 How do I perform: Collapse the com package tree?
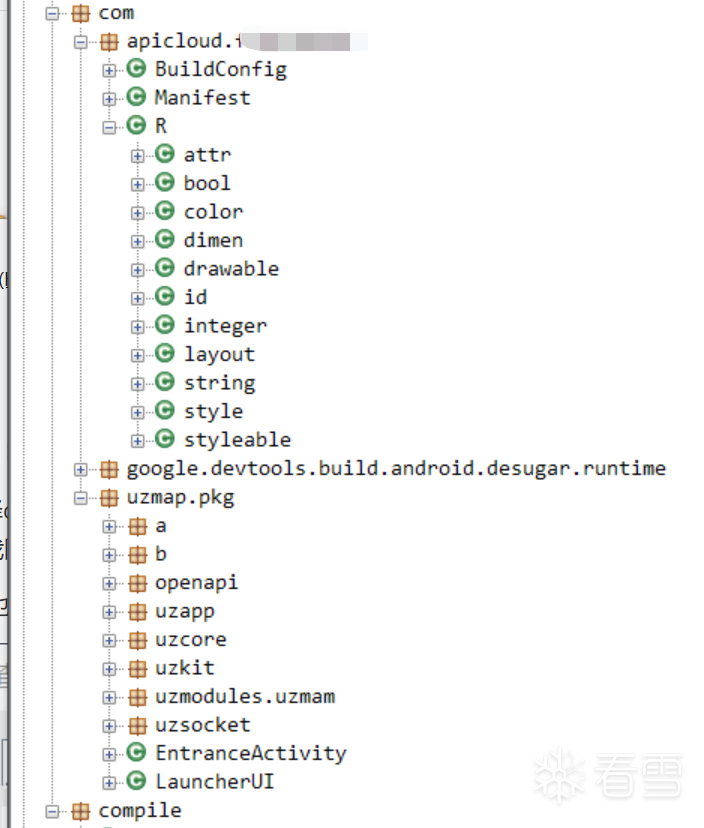point(53,14)
